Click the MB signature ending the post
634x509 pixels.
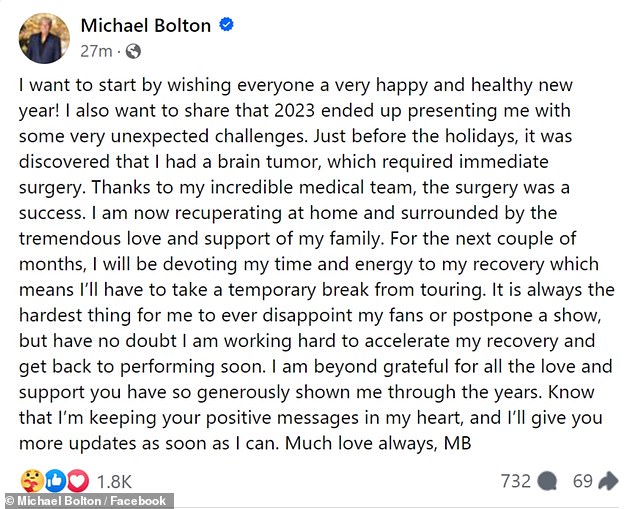(458, 444)
